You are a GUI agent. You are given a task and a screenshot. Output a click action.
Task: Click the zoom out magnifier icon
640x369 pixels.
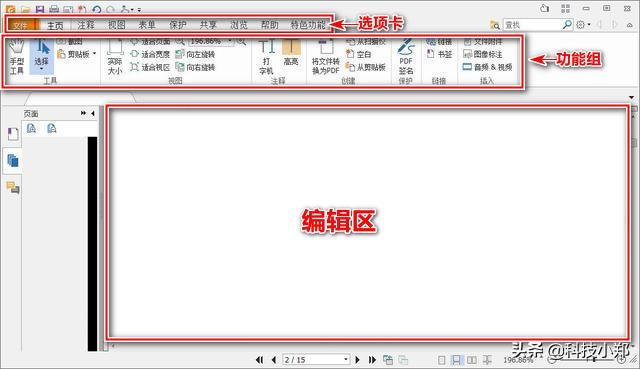click(x=180, y=41)
